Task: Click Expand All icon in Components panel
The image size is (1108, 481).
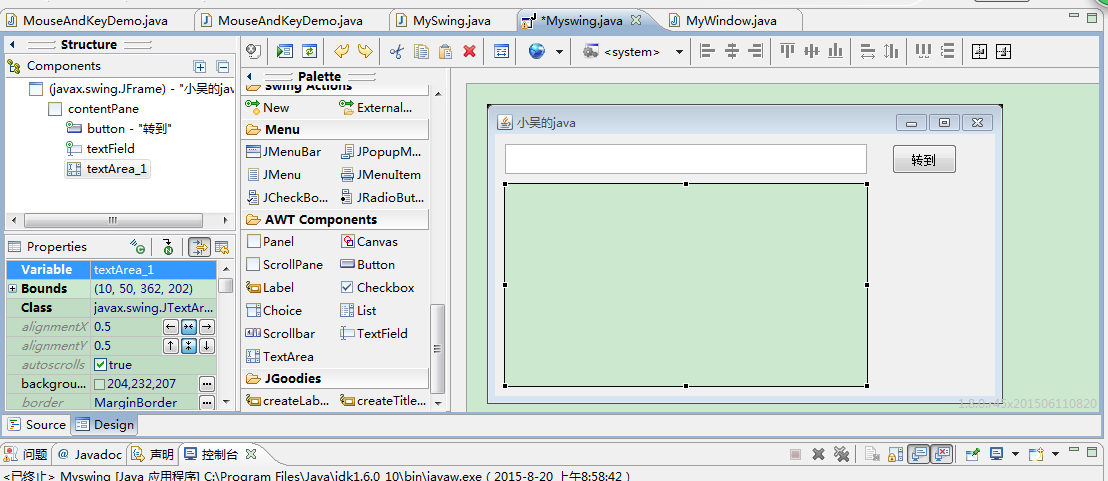Action: 200,66
